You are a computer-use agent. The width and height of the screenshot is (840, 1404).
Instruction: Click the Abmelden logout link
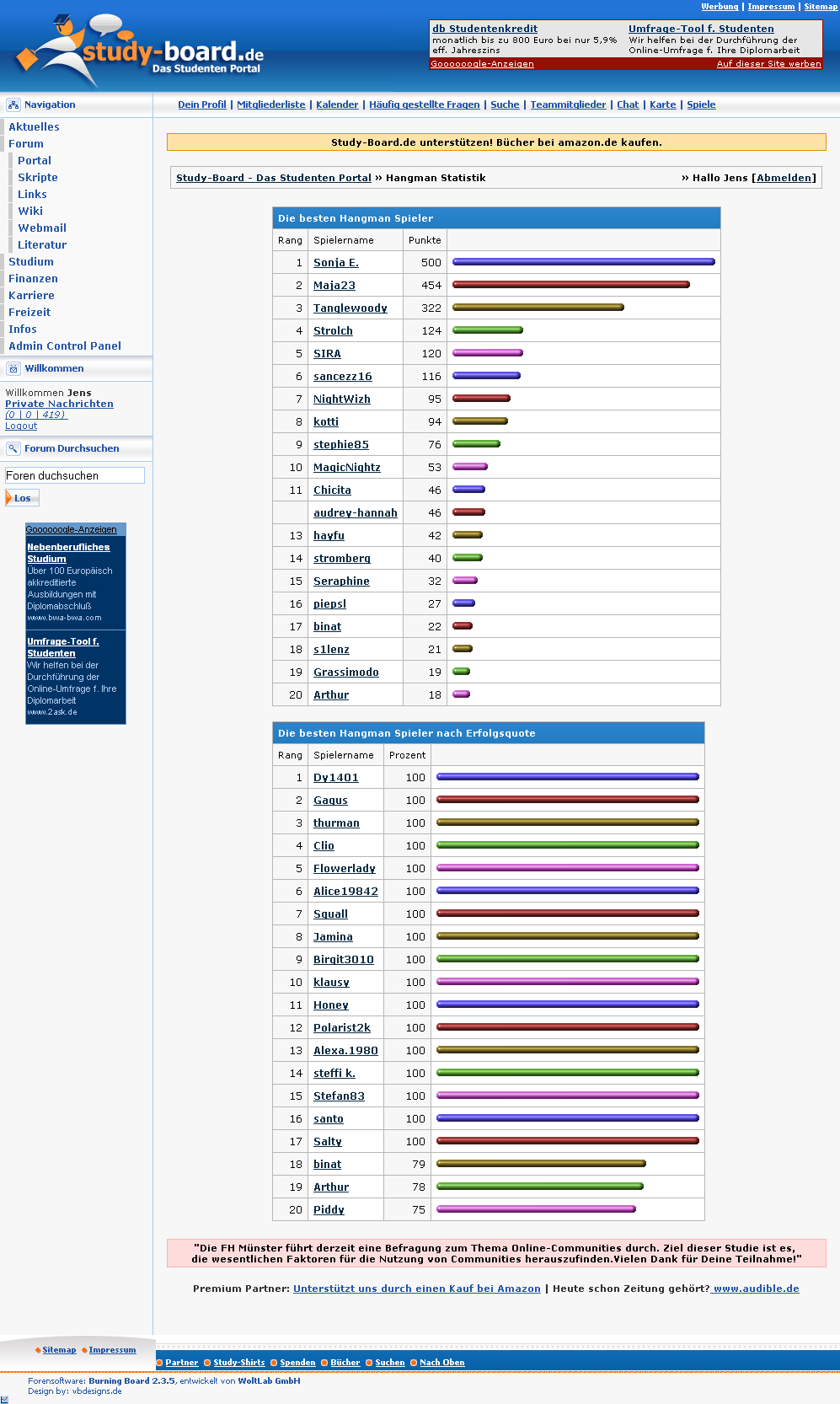coord(784,178)
